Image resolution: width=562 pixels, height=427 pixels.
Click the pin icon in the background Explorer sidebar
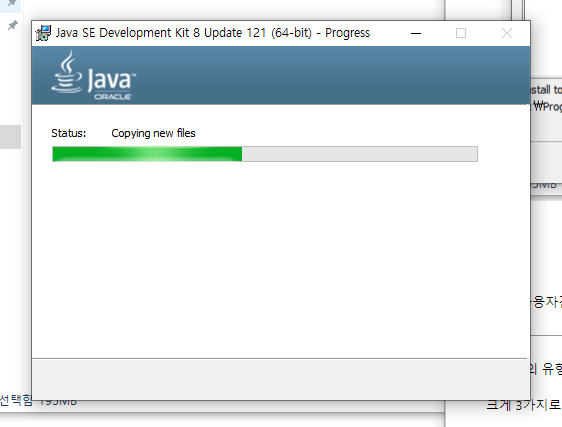point(13,25)
